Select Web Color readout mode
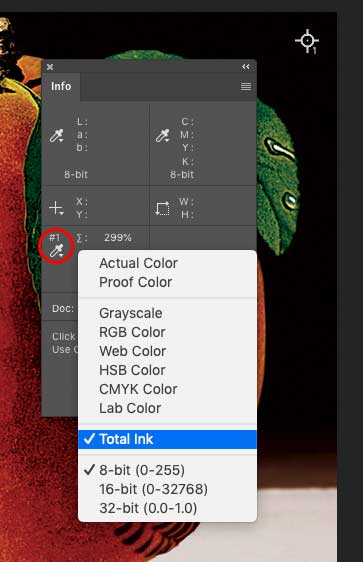Screen dimensions: 363x562 point(167,351)
